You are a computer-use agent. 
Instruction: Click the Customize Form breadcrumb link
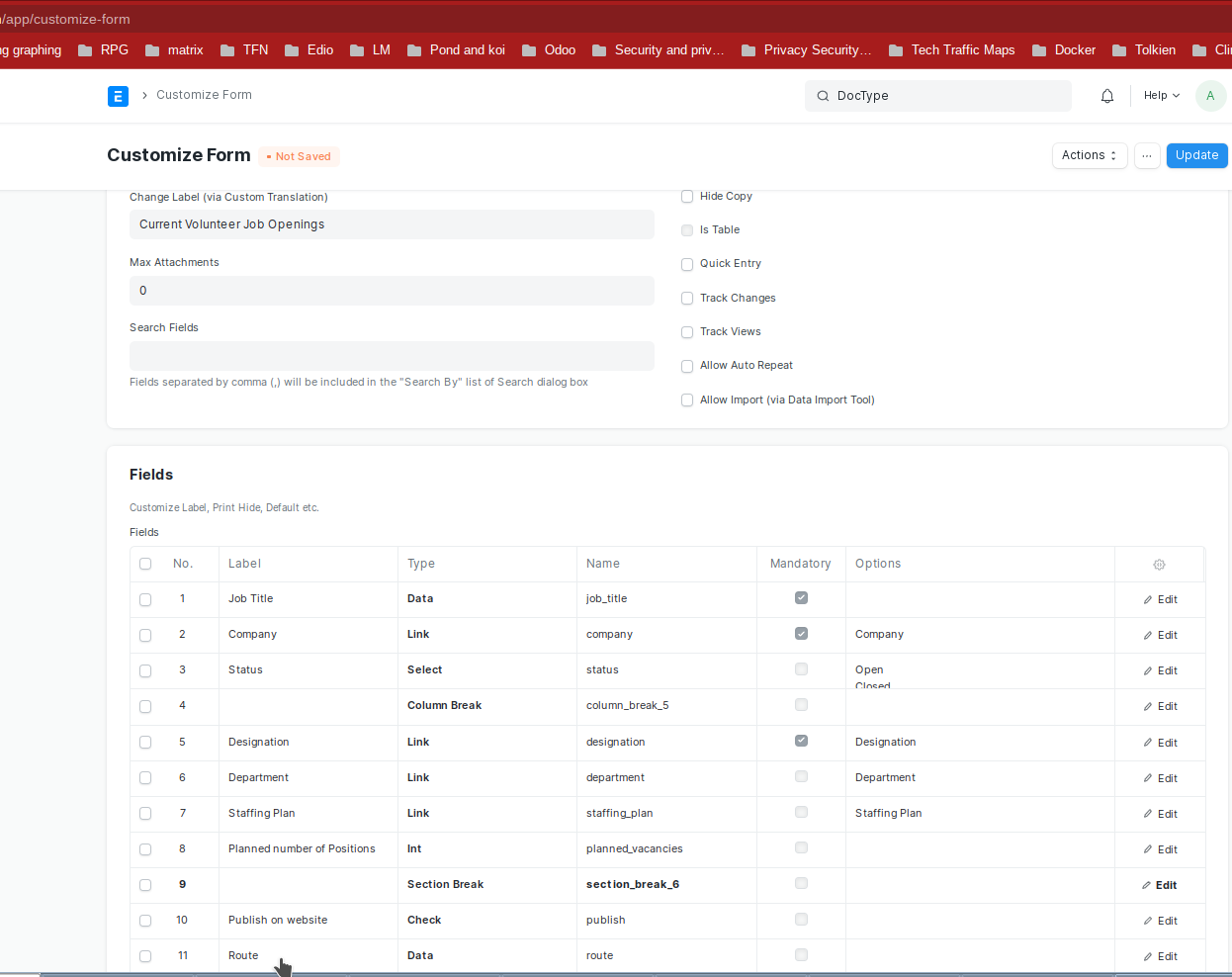tap(204, 95)
